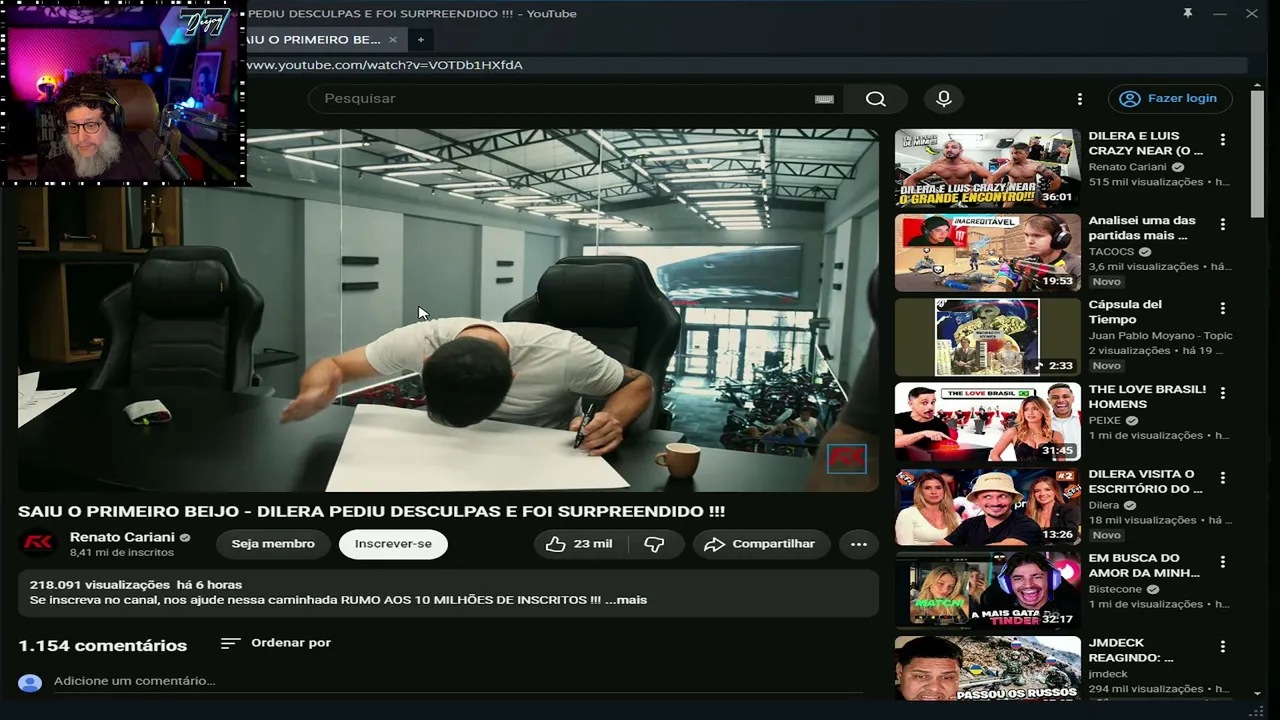Open the on-screen keyboard icon in search
1280x720 pixels.
pyautogui.click(x=824, y=99)
